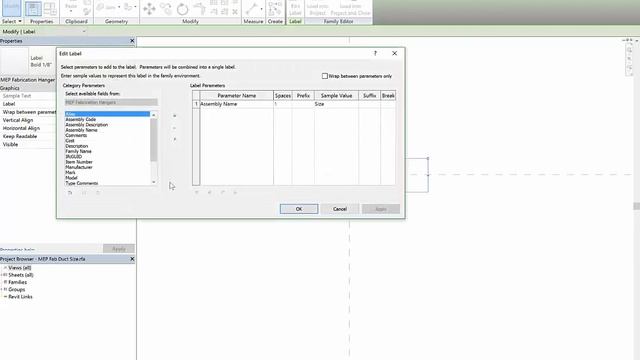The height and width of the screenshot is (360, 640).
Task: Open the Select dropdown in the ribbon
Action: [x=12, y=21]
